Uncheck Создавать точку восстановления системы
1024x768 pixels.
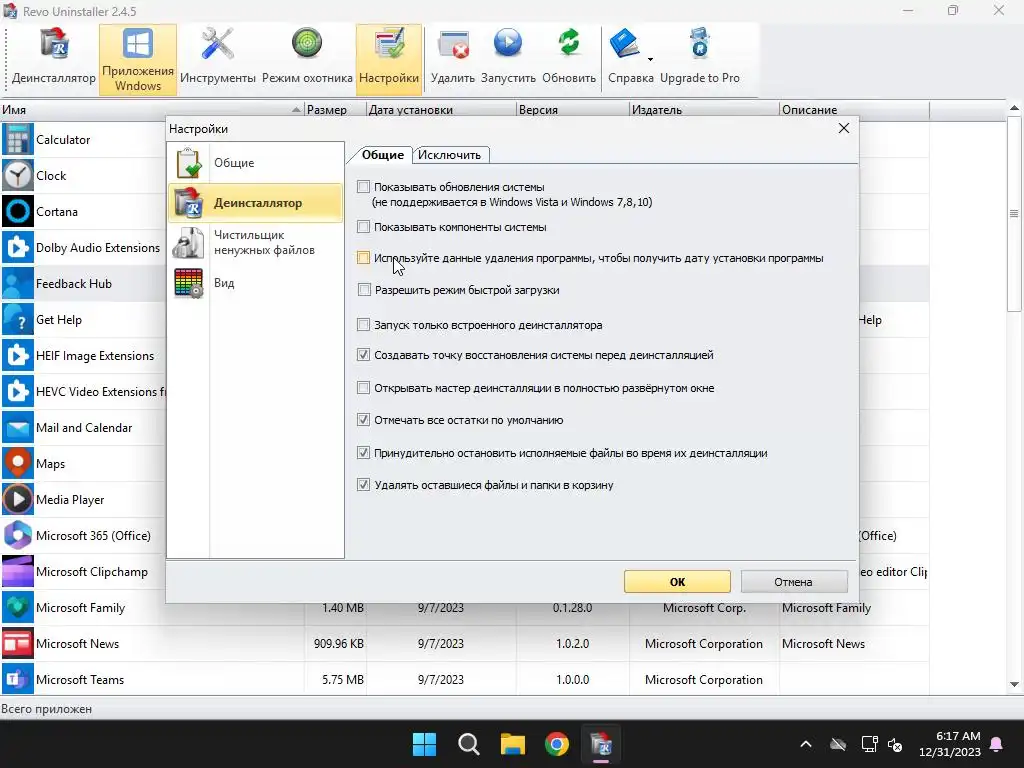coord(364,355)
